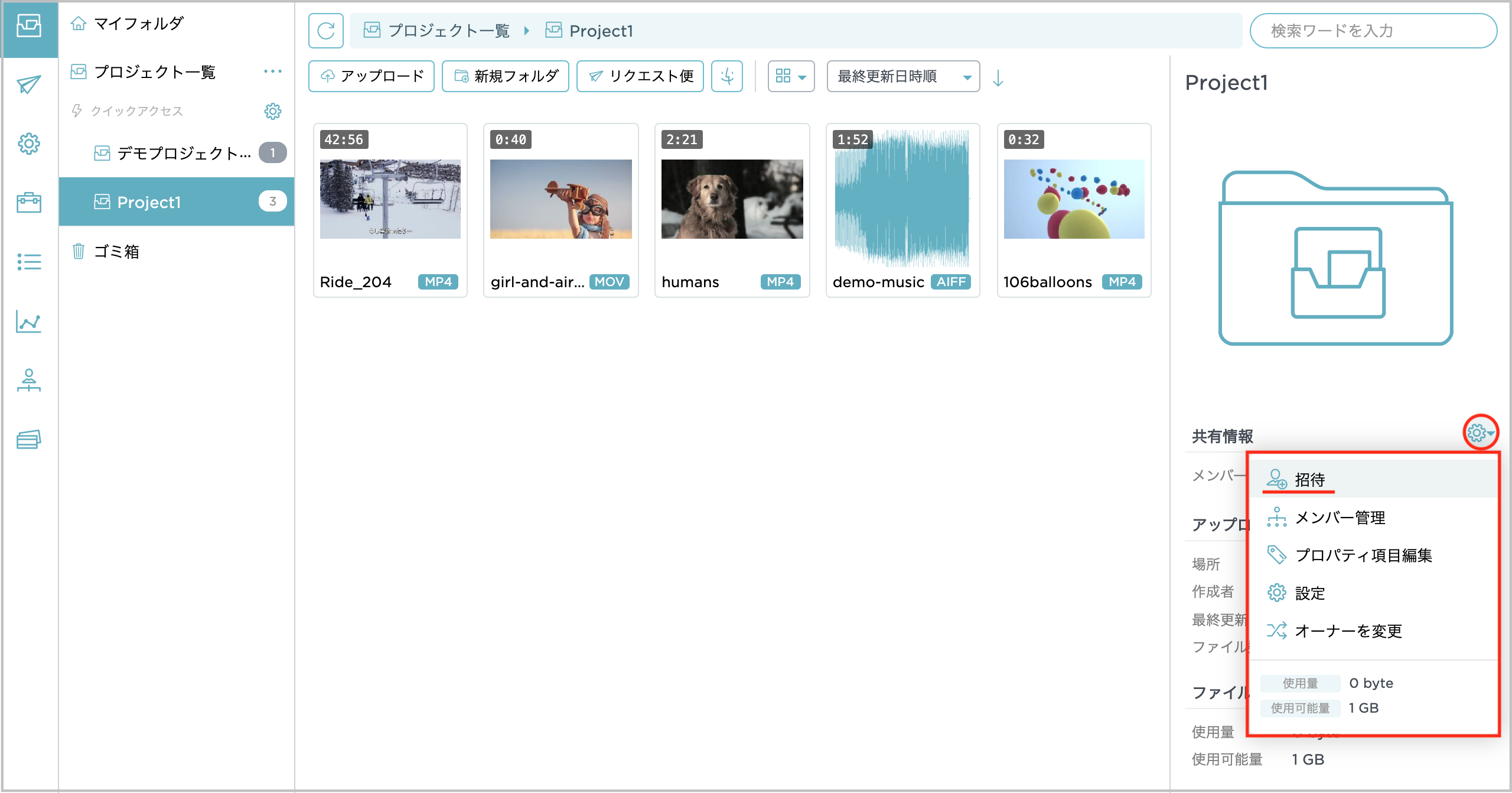Open the user organization icon in sidebar

[28, 381]
